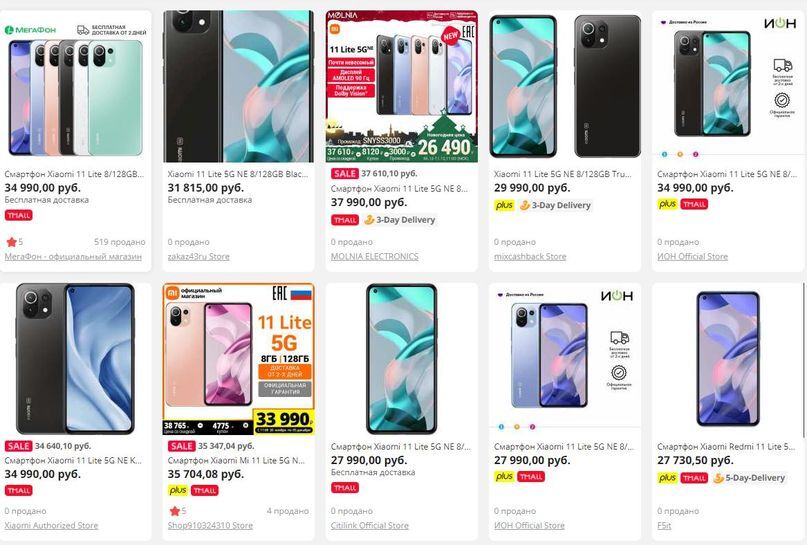Click the plus badge on the Shop910324310 listing

[x=178, y=490]
